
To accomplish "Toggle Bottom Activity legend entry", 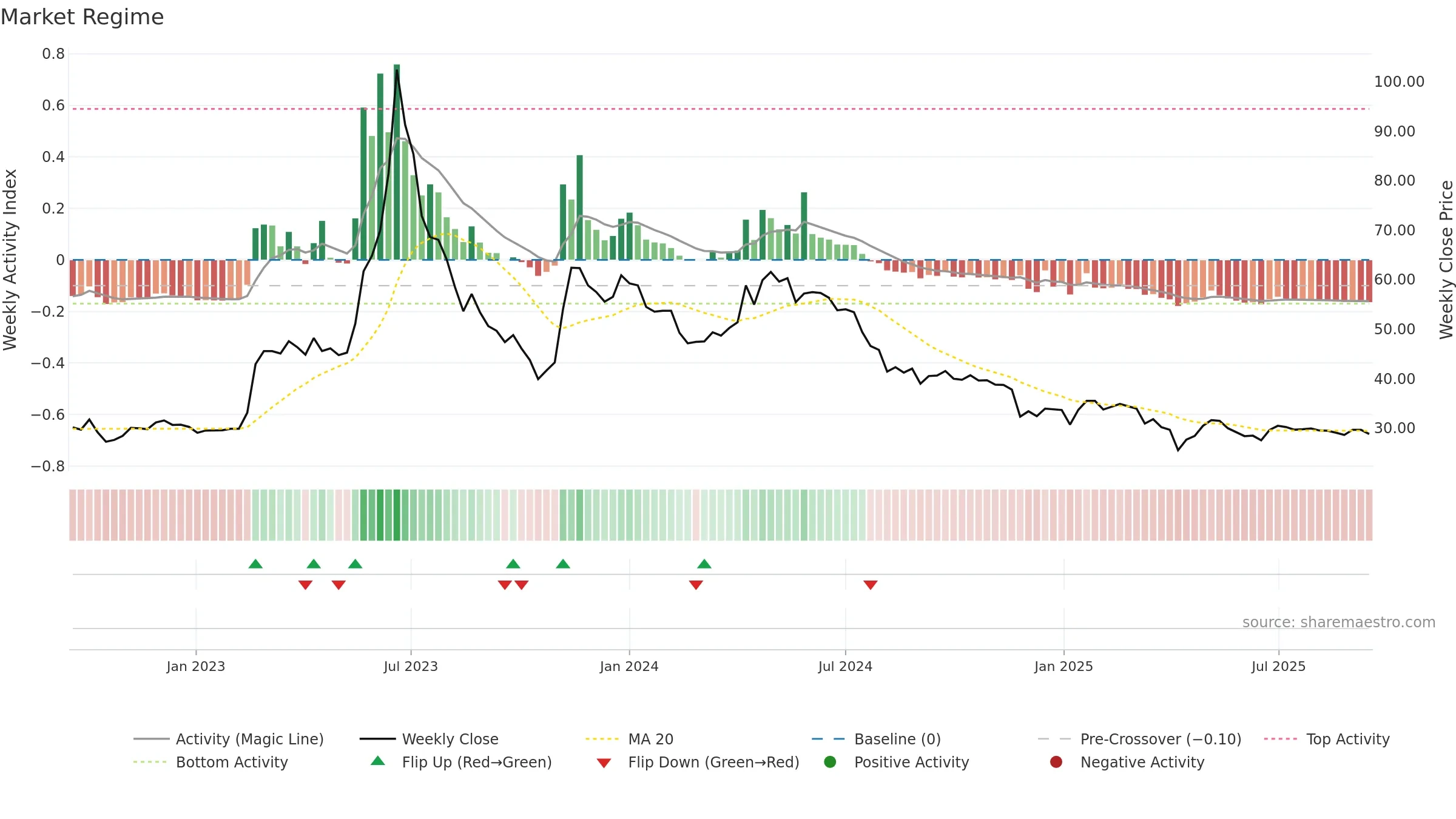I will coord(211,762).
